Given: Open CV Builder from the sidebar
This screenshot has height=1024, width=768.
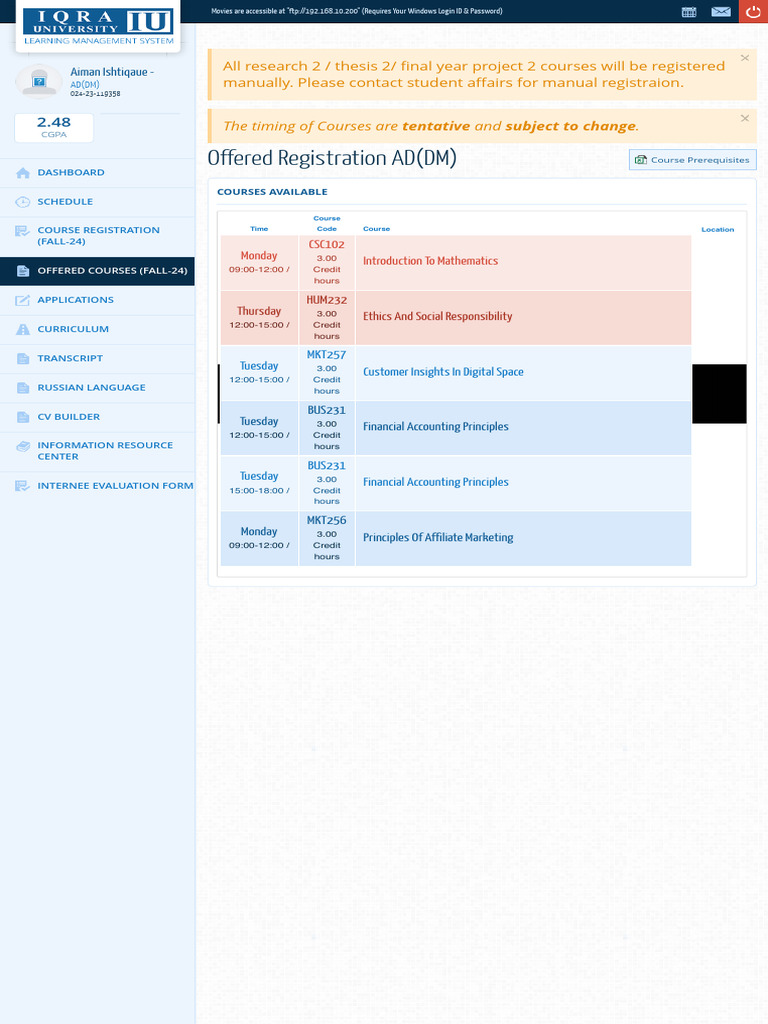Looking at the screenshot, I should (97, 417).
